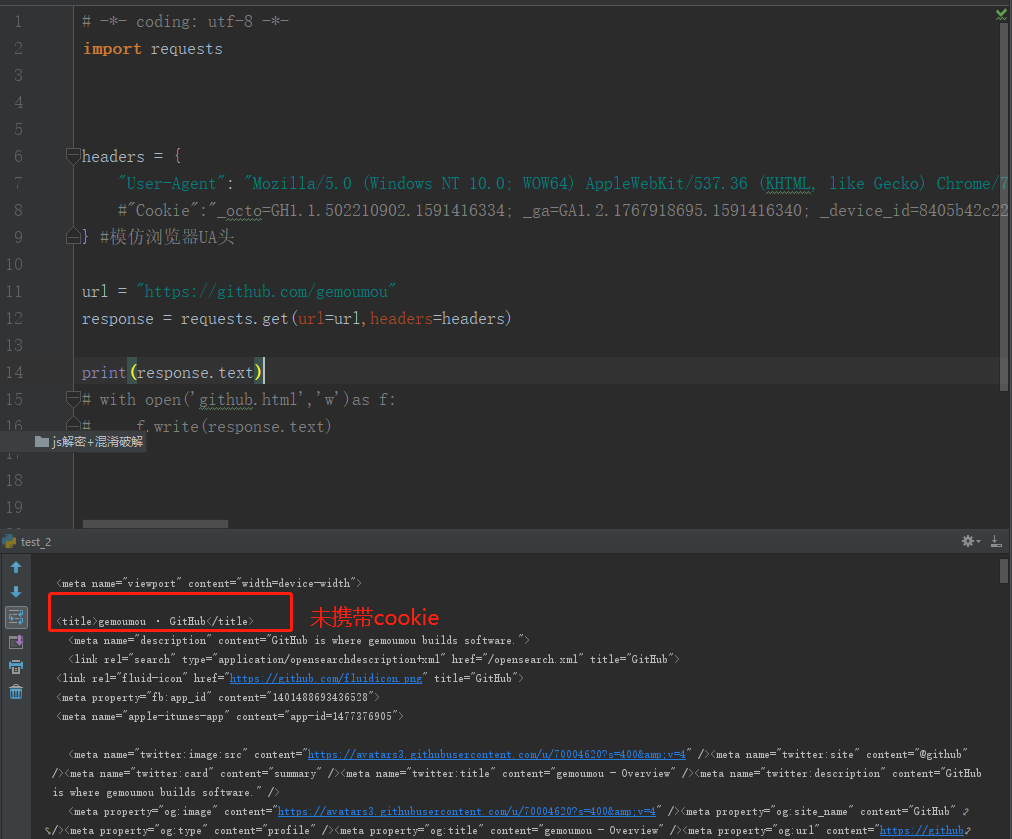Viewport: 1012px width, 839px height.
Task: Open avatars3 link in twitter:image:src meta
Action: [x=496, y=754]
